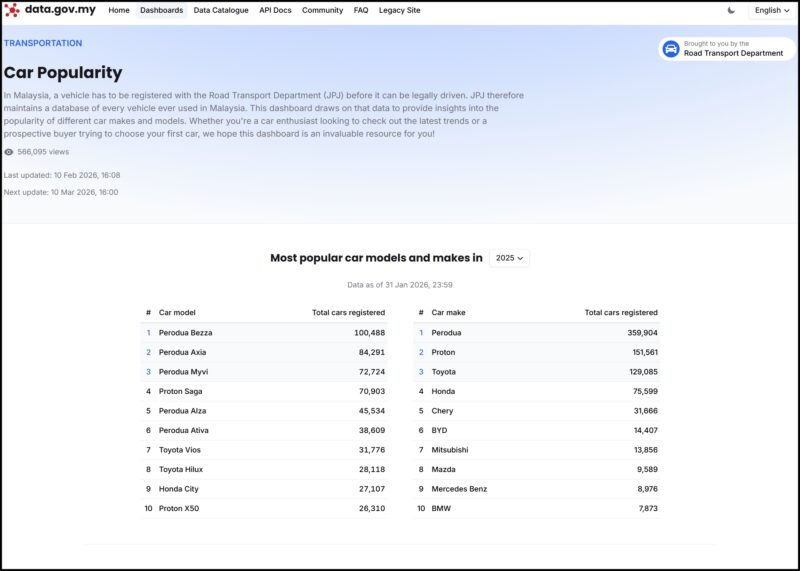This screenshot has height=571, width=800.
Task: Select the Perodua Ativa row
Action: coord(264,430)
